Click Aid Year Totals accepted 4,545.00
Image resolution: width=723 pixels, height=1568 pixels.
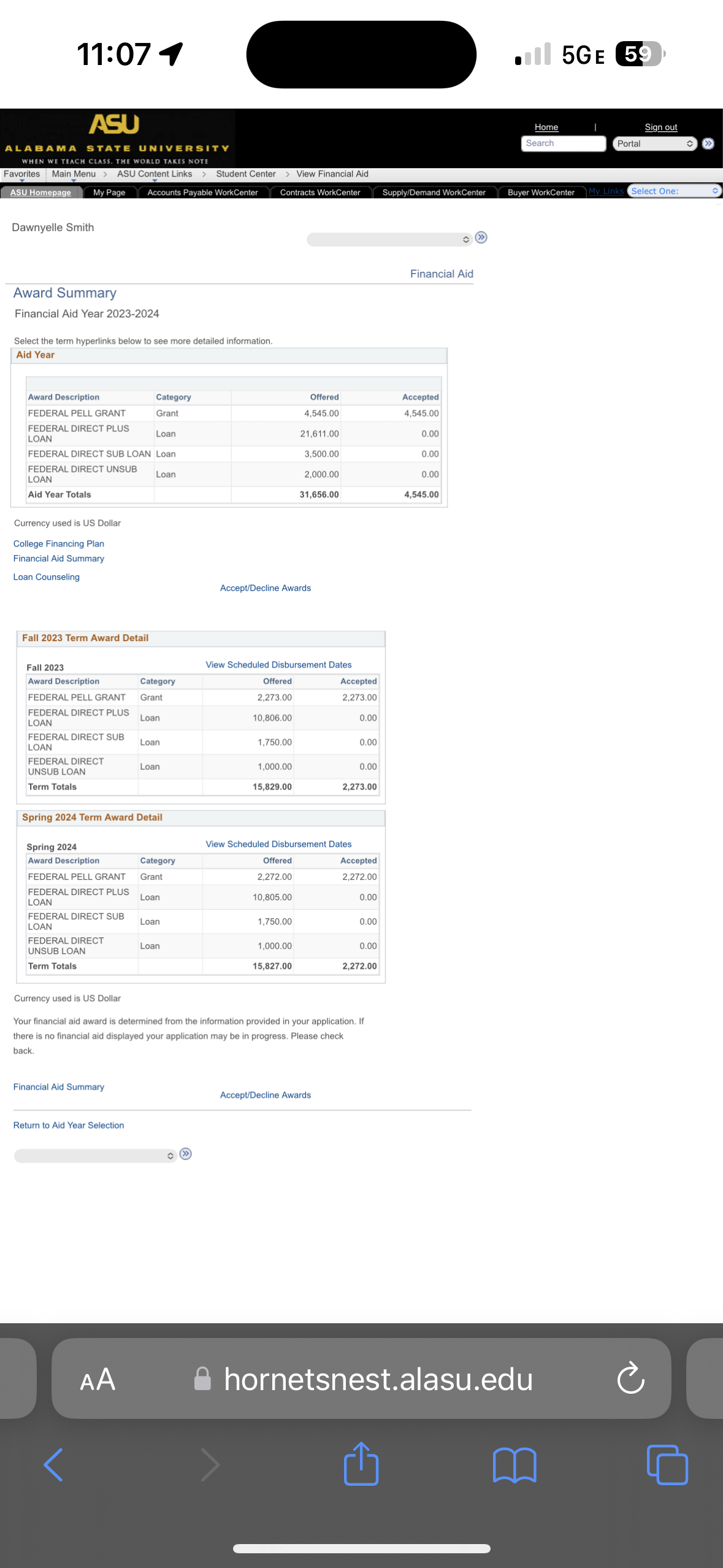421,494
